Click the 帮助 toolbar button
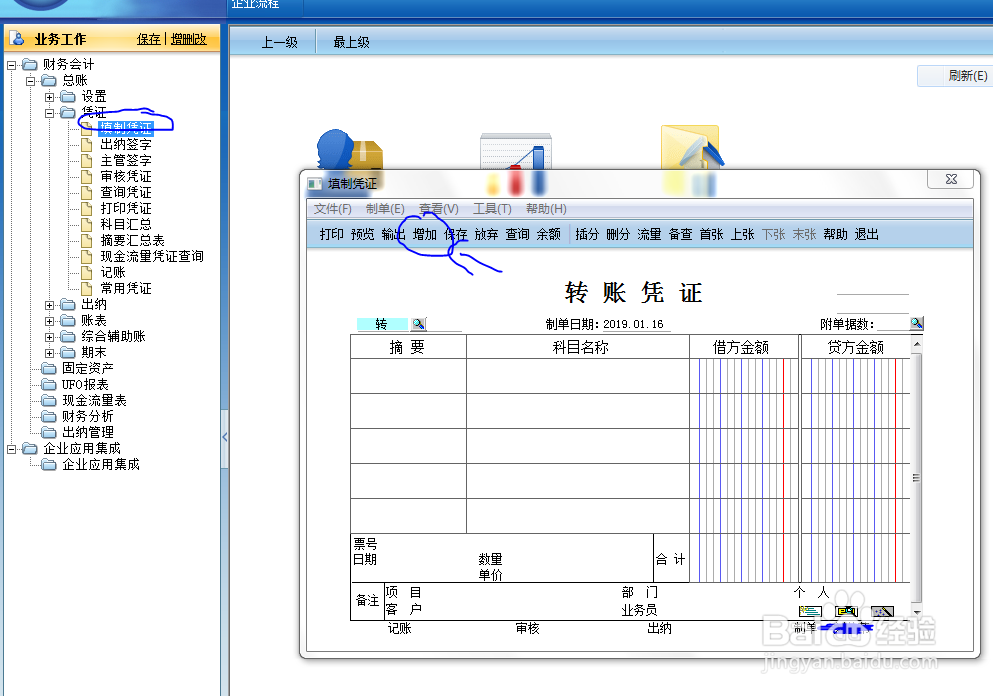993x696 pixels. tap(835, 234)
